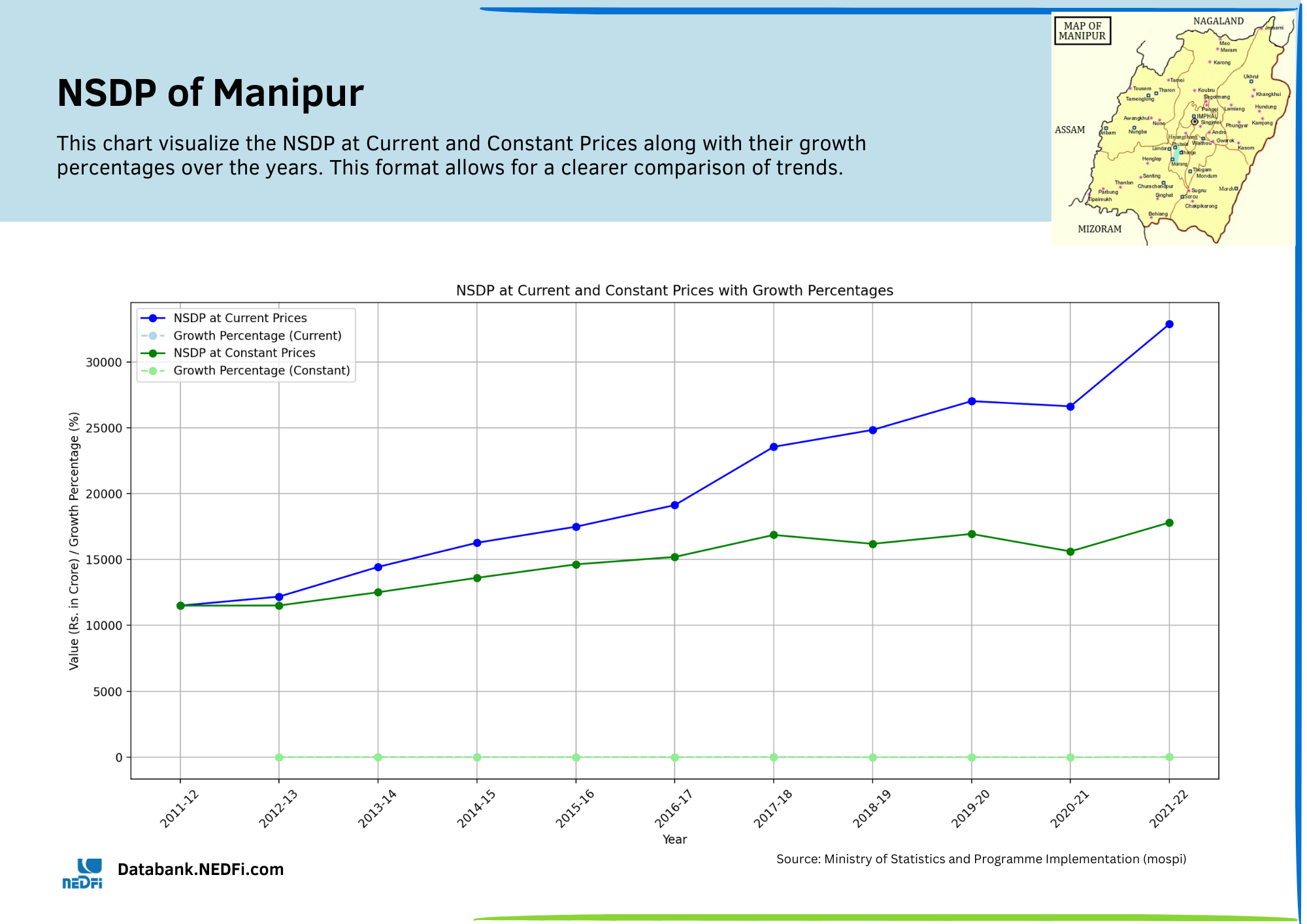Click the 30000 y-axis tick label
The image size is (1307, 924).
[x=104, y=363]
